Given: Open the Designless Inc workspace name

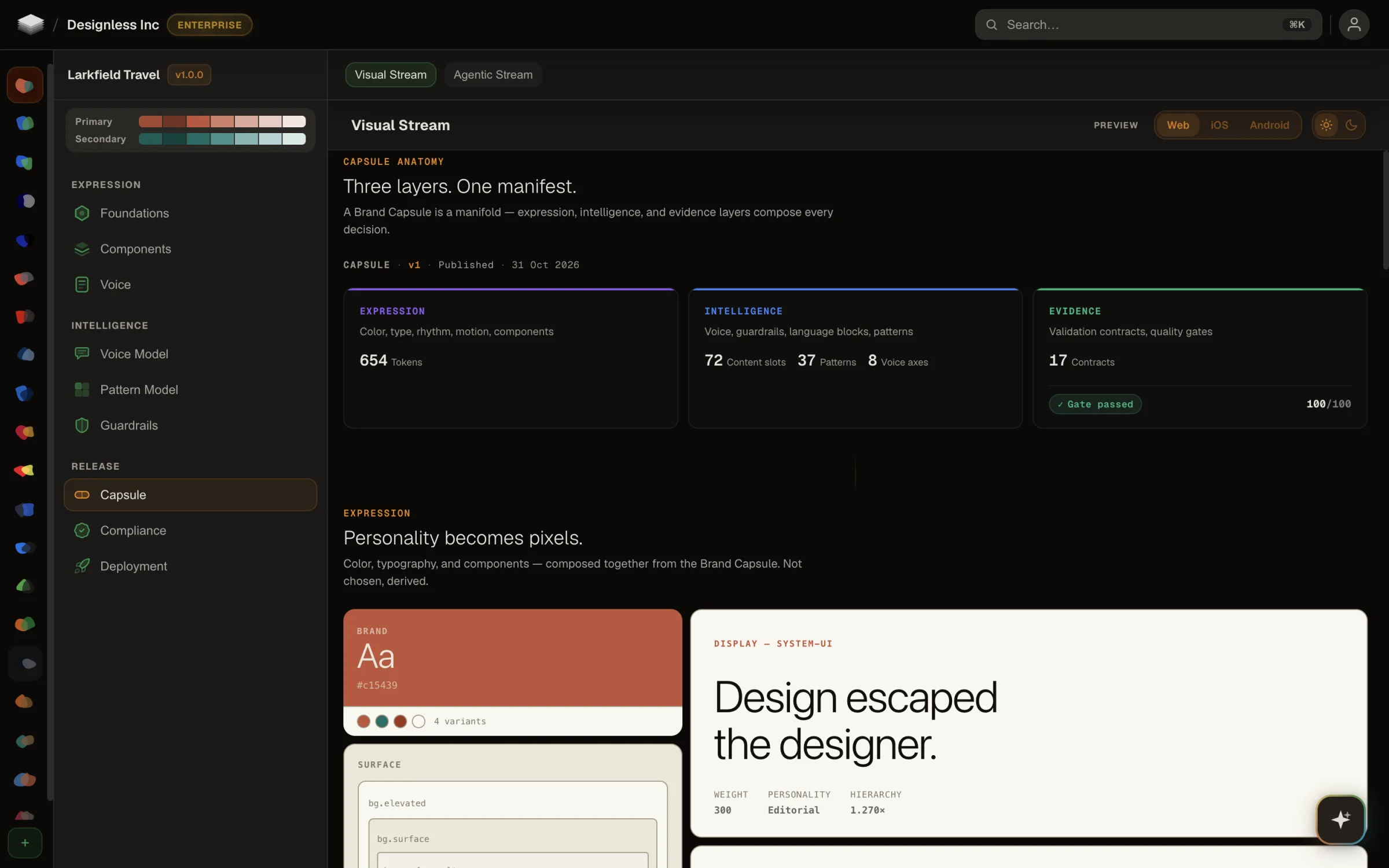Looking at the screenshot, I should (x=113, y=25).
